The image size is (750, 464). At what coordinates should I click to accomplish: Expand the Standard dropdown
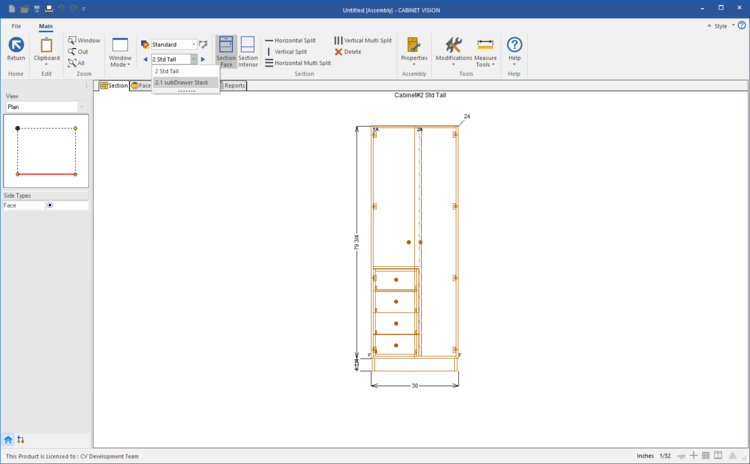point(194,45)
